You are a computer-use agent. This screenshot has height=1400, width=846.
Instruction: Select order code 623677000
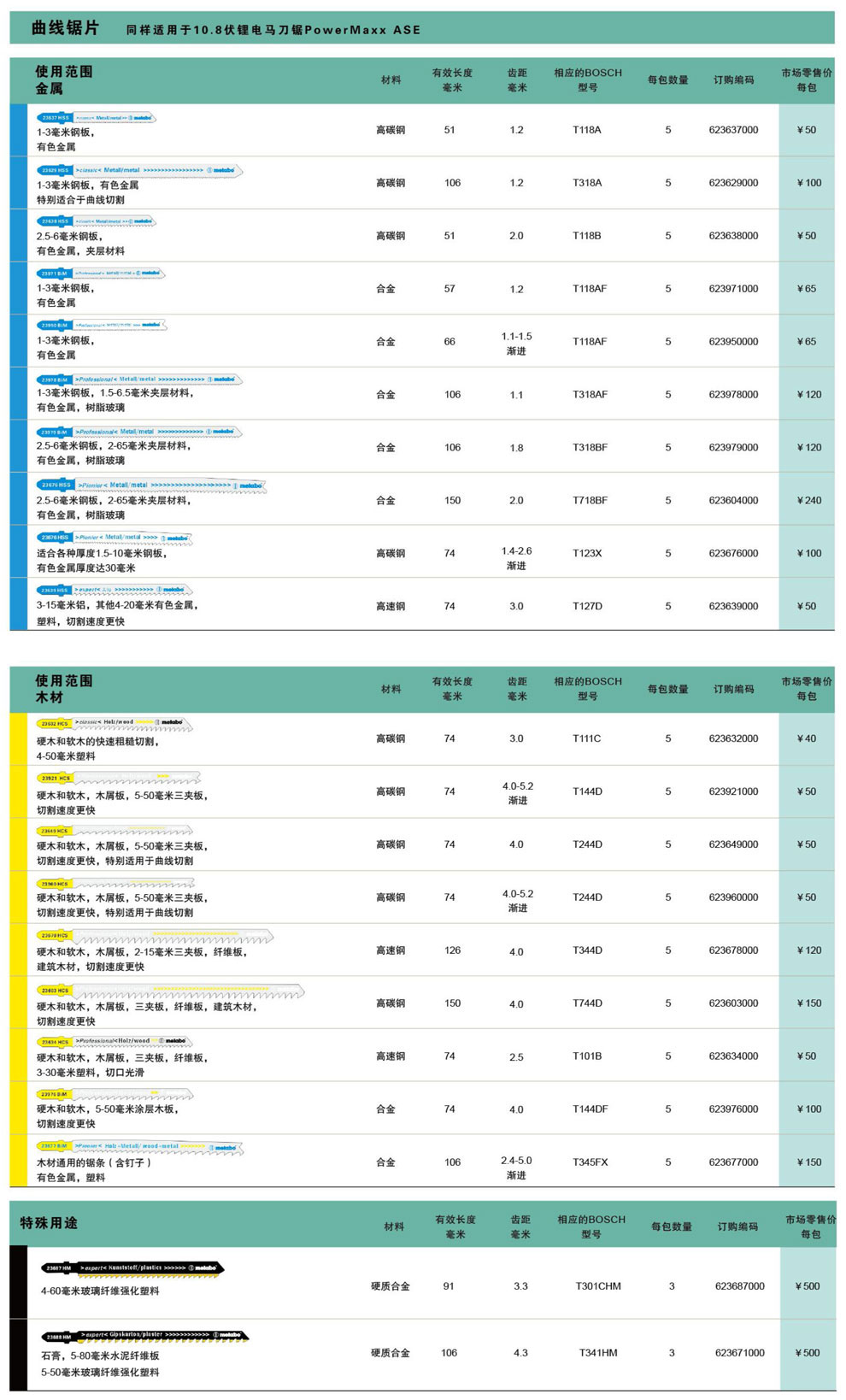pos(733,1162)
